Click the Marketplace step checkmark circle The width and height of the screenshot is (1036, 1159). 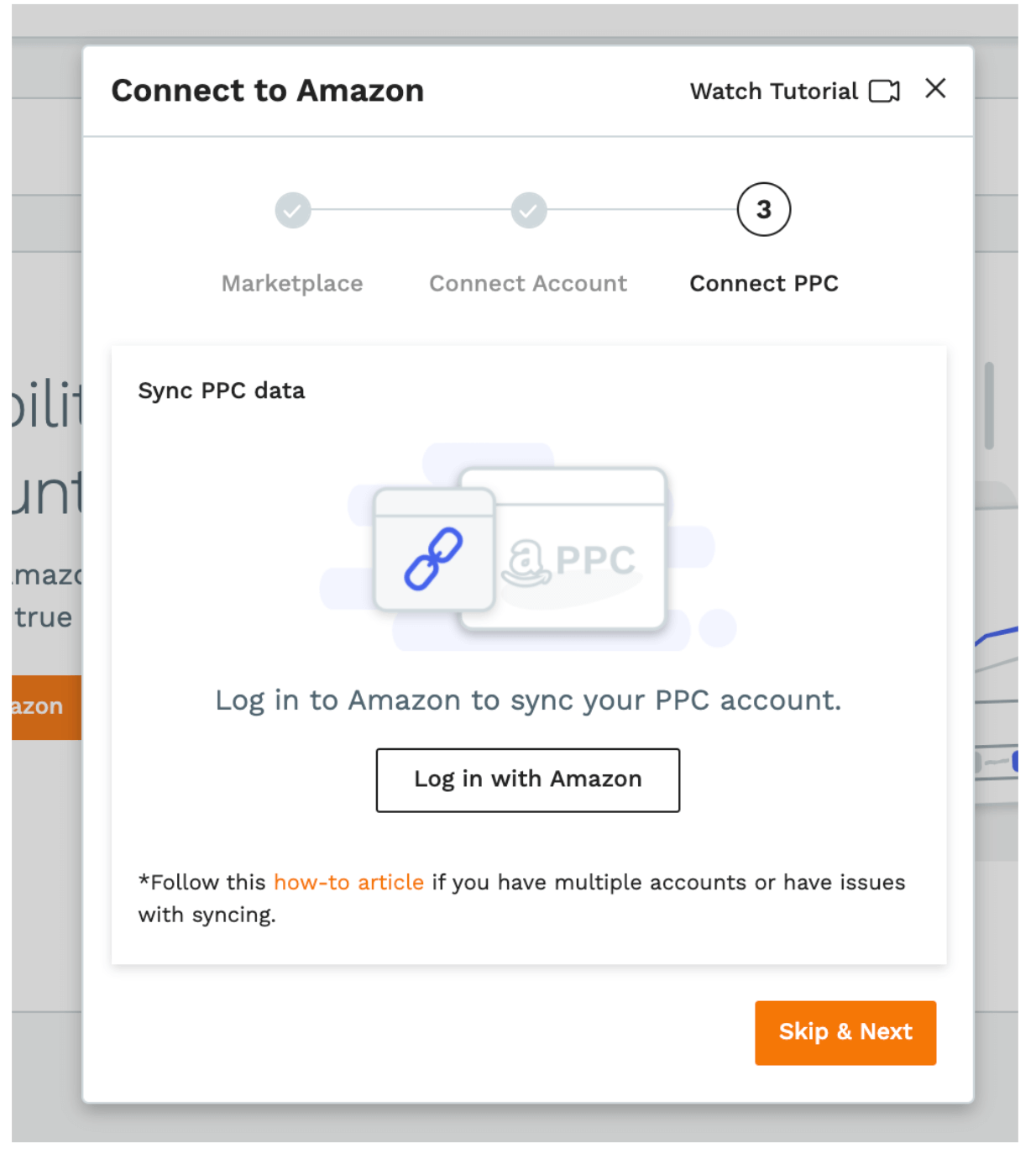tap(293, 210)
